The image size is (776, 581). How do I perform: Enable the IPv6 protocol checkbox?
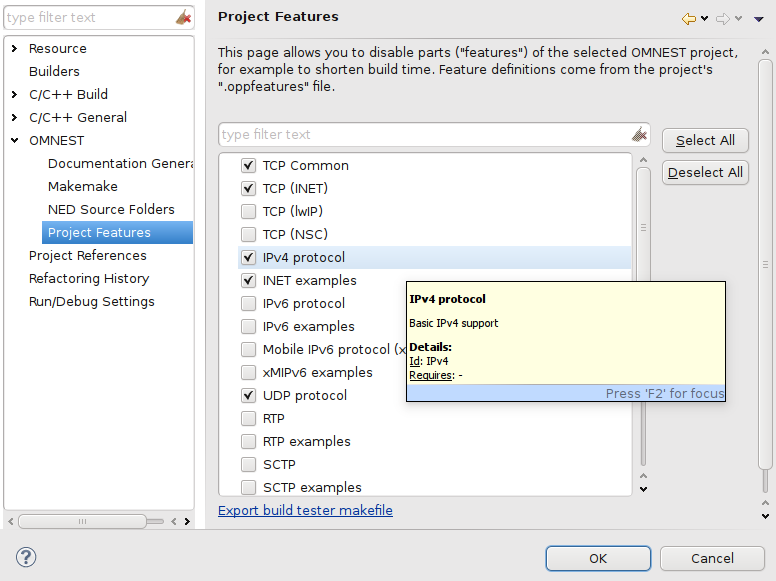248,303
